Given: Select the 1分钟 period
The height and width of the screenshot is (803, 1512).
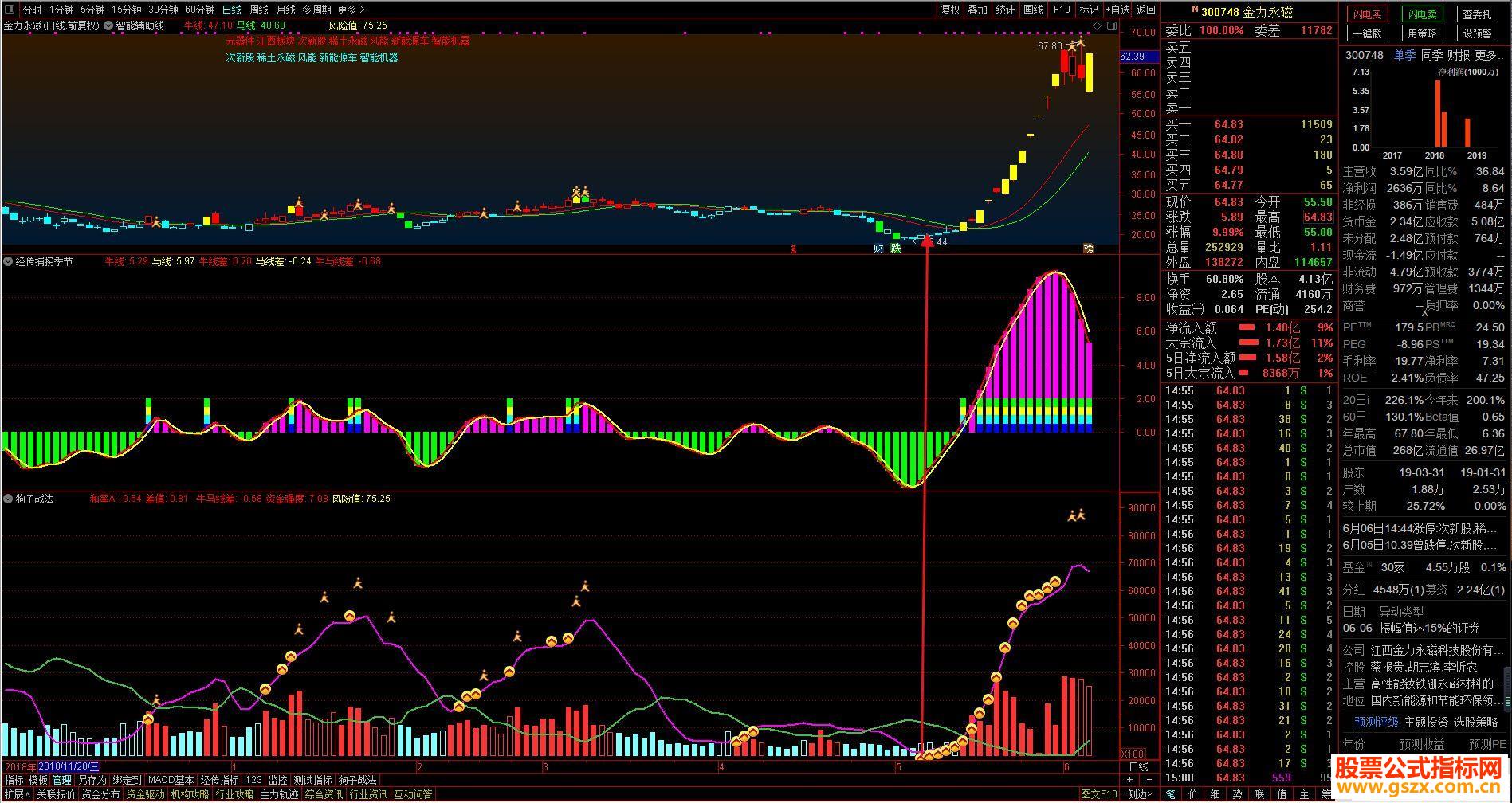Looking at the screenshot, I should [61, 10].
